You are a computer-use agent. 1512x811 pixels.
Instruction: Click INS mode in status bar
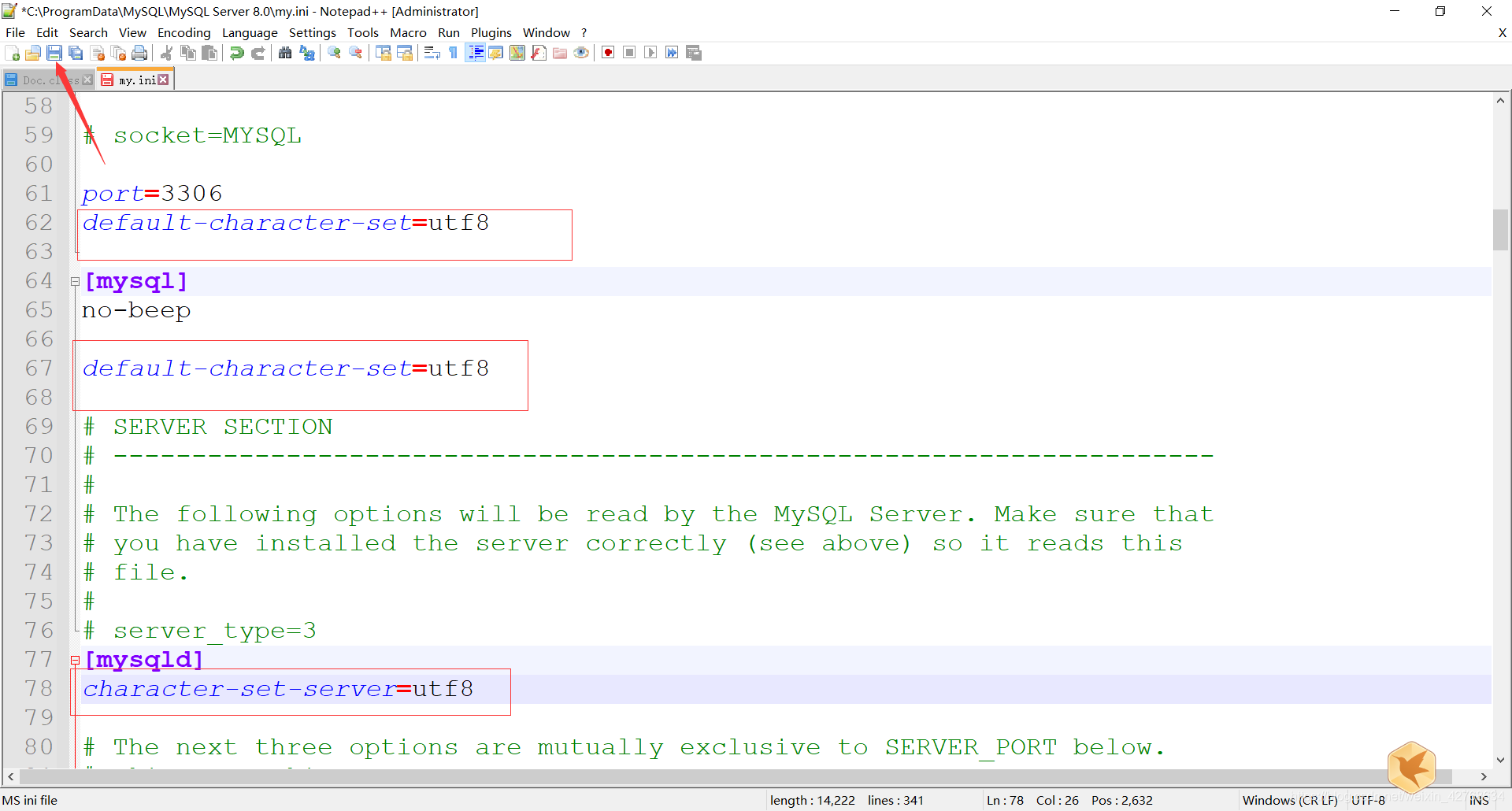[1479, 800]
